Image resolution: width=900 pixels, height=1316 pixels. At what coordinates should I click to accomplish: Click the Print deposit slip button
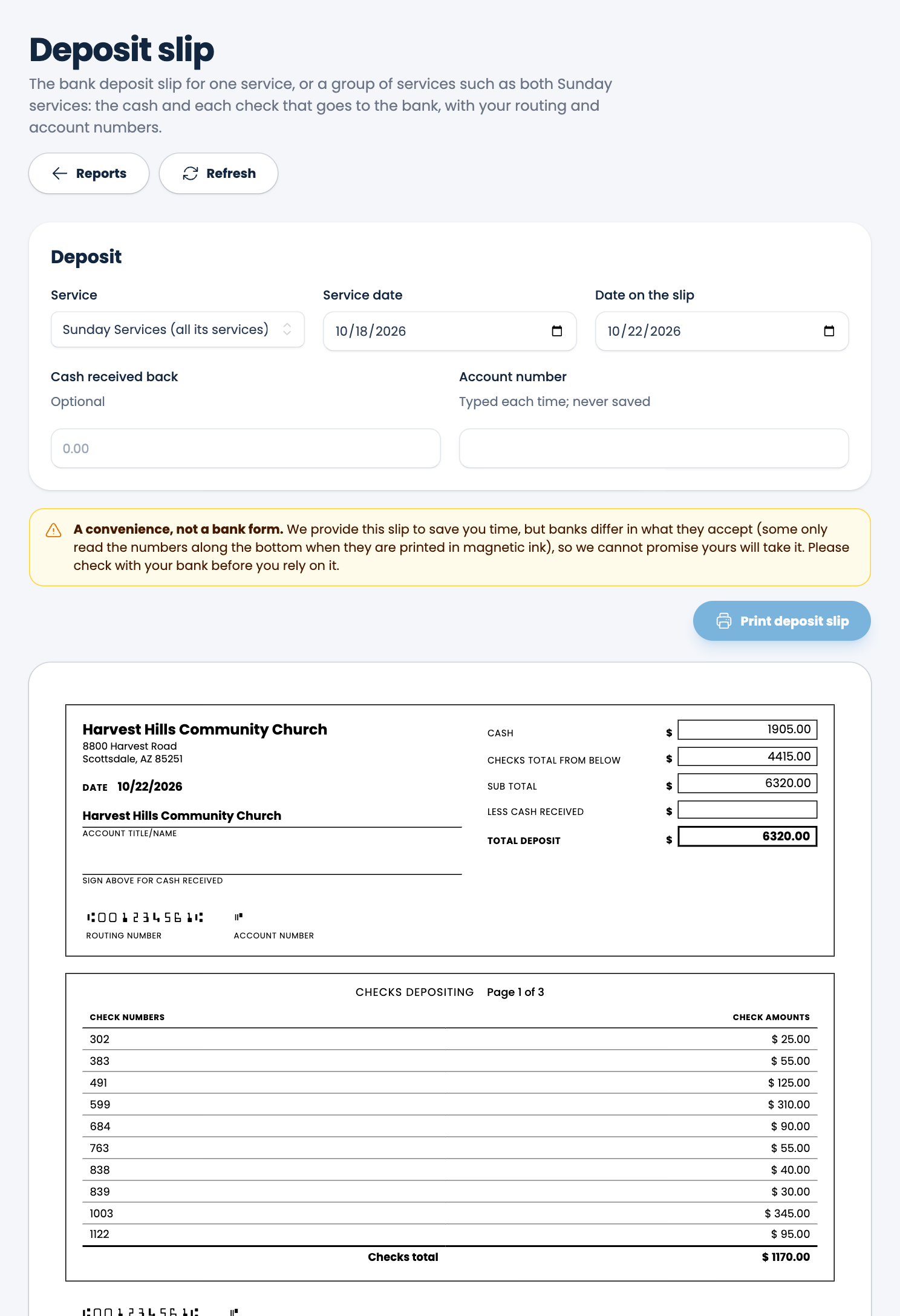point(781,621)
